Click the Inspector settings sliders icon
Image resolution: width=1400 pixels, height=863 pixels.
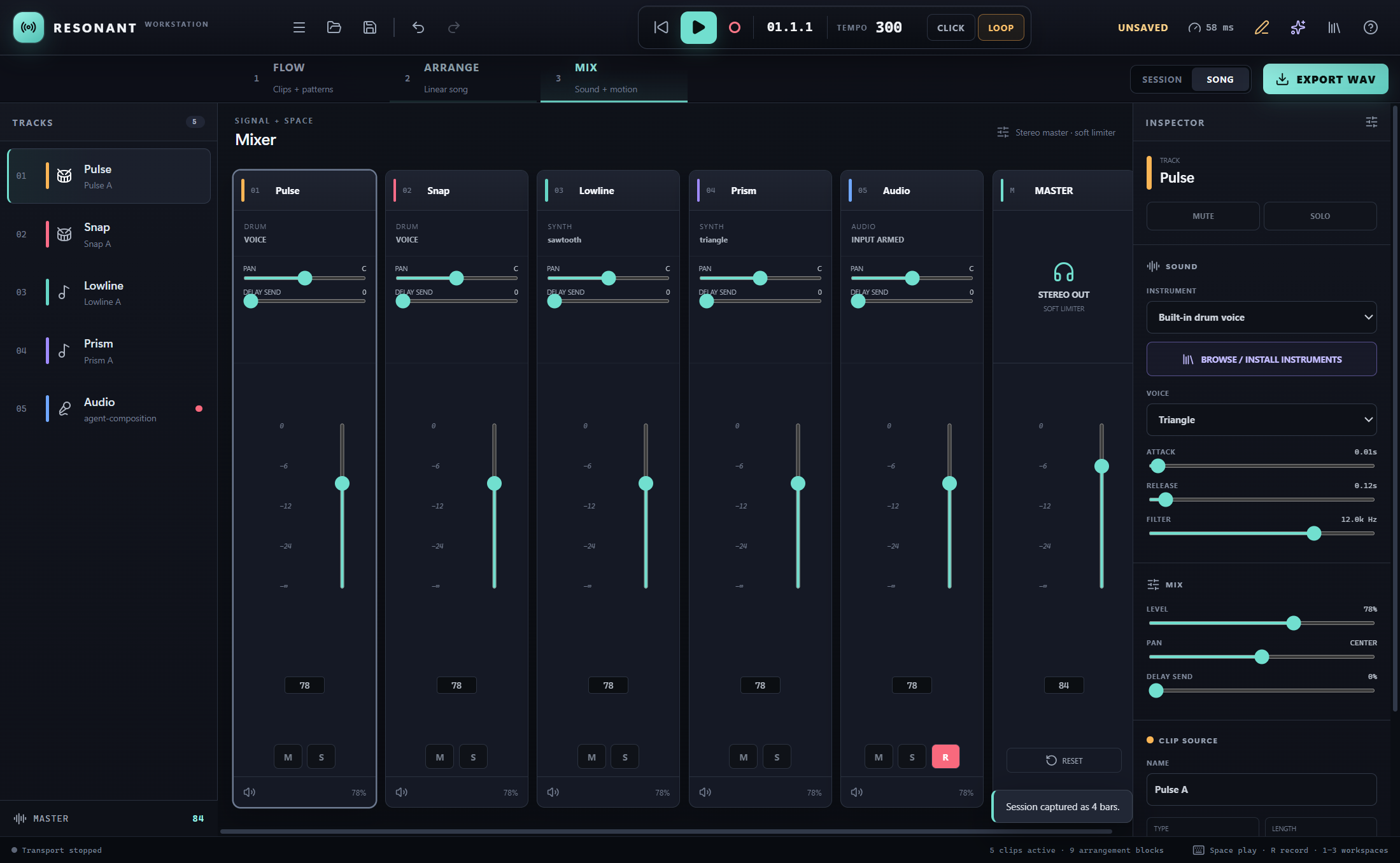click(1372, 122)
